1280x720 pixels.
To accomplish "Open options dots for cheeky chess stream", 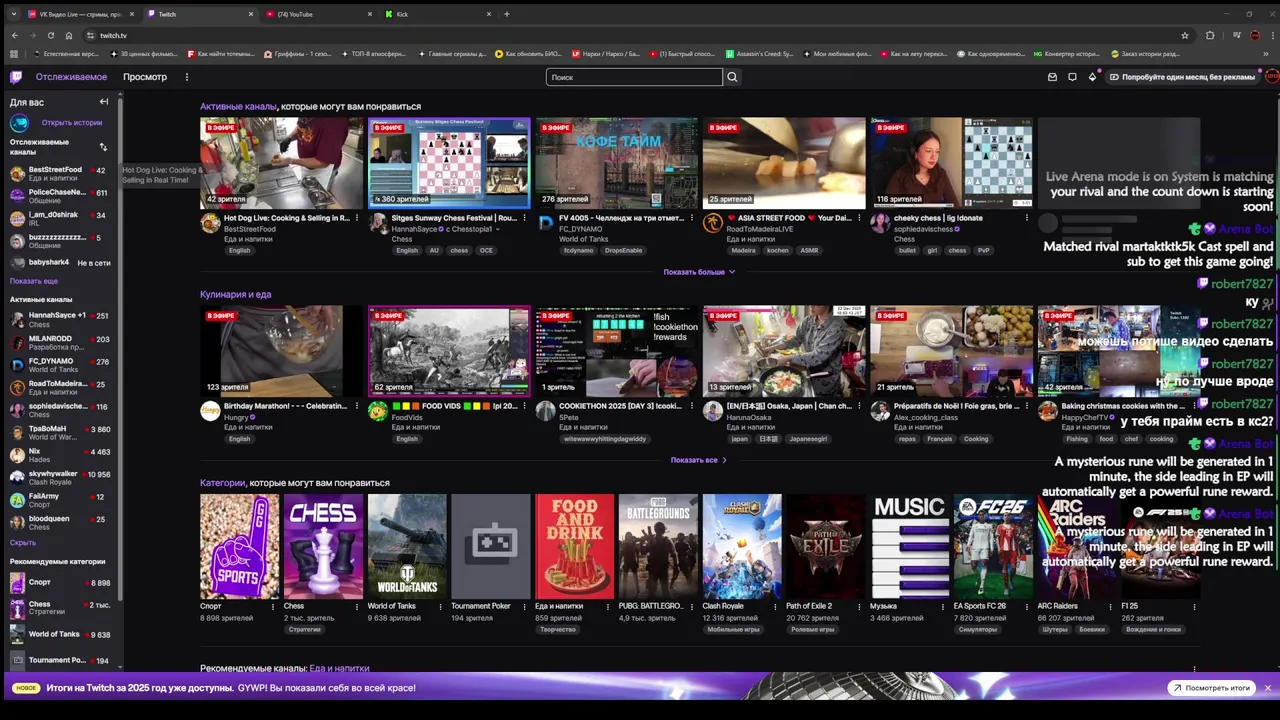I will 1026,217.
